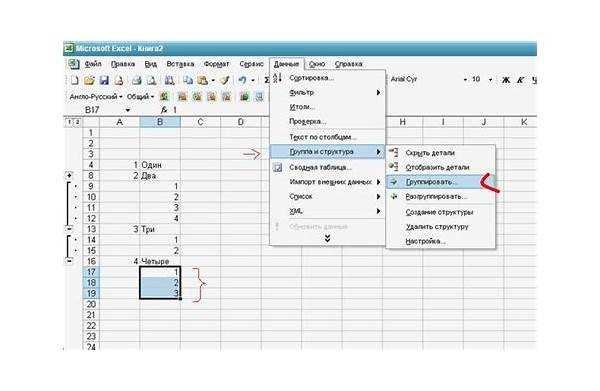Click the fx insert function icon
Viewport: 600px width, 391px height.
pos(164,110)
